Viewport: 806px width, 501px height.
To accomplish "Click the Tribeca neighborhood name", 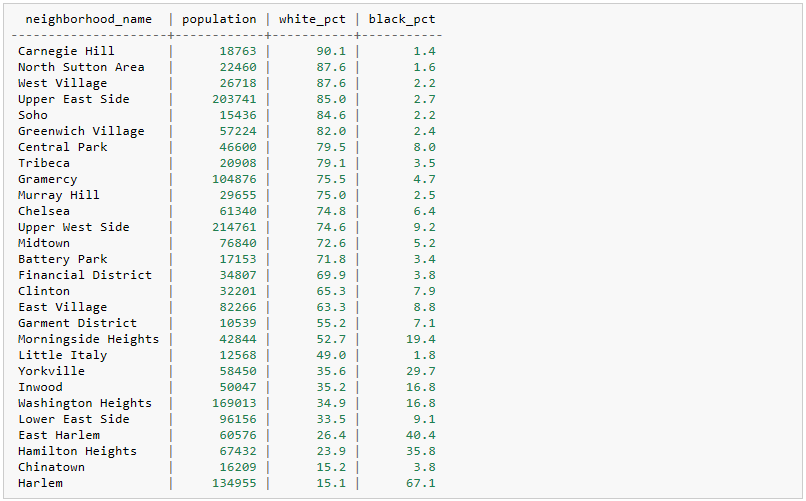I will click(44, 163).
